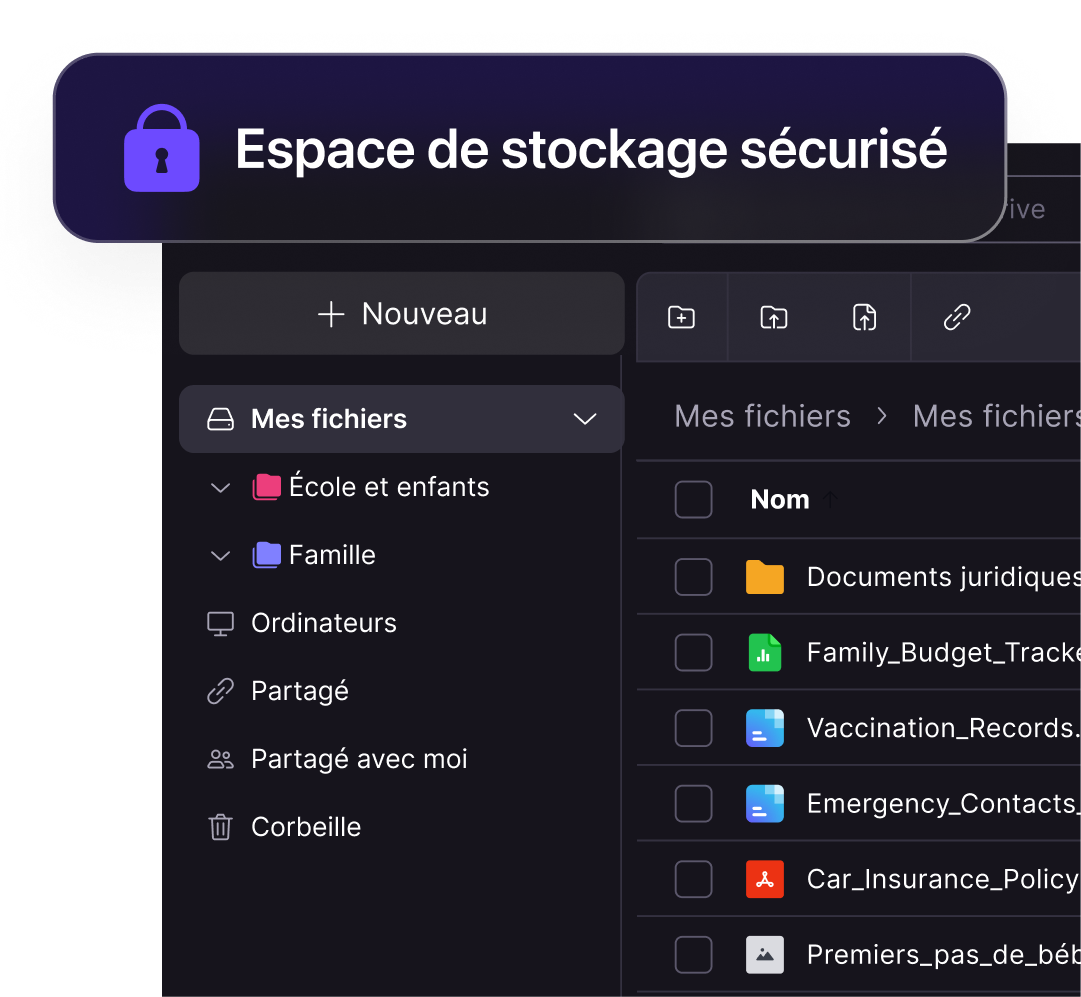Image resolution: width=1081 pixels, height=997 pixels.
Task: Open the Partagé shared links section
Action: (299, 692)
